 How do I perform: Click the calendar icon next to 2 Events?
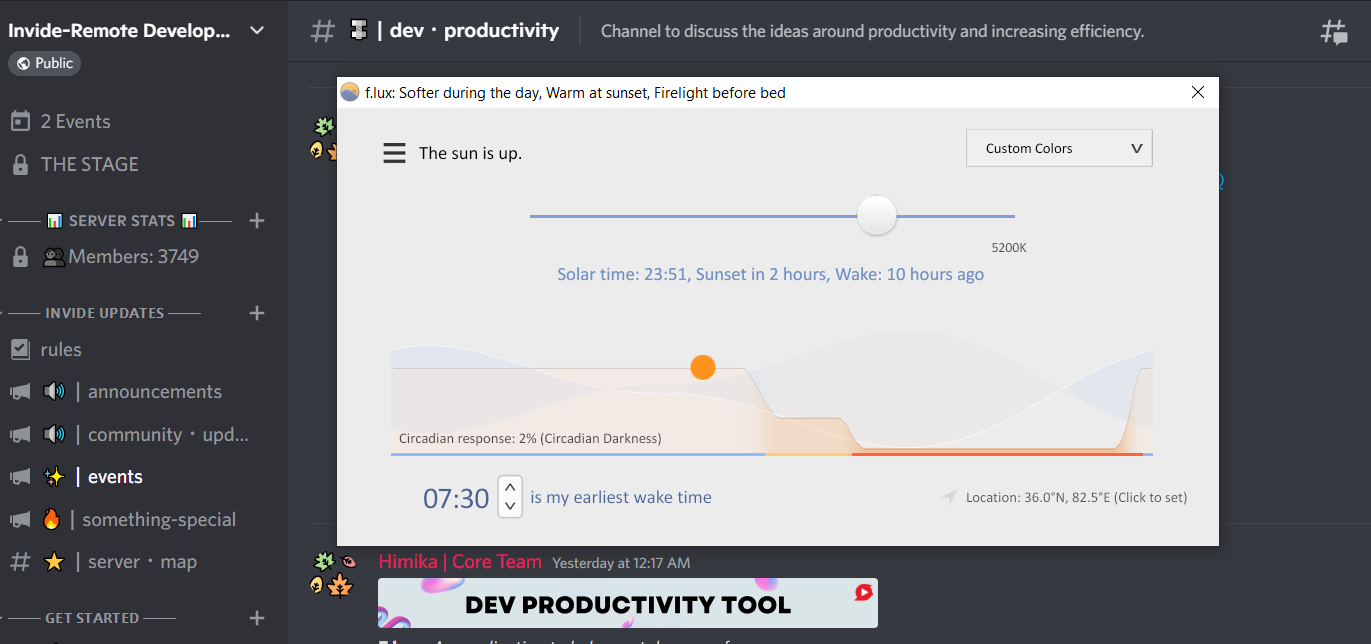20,121
